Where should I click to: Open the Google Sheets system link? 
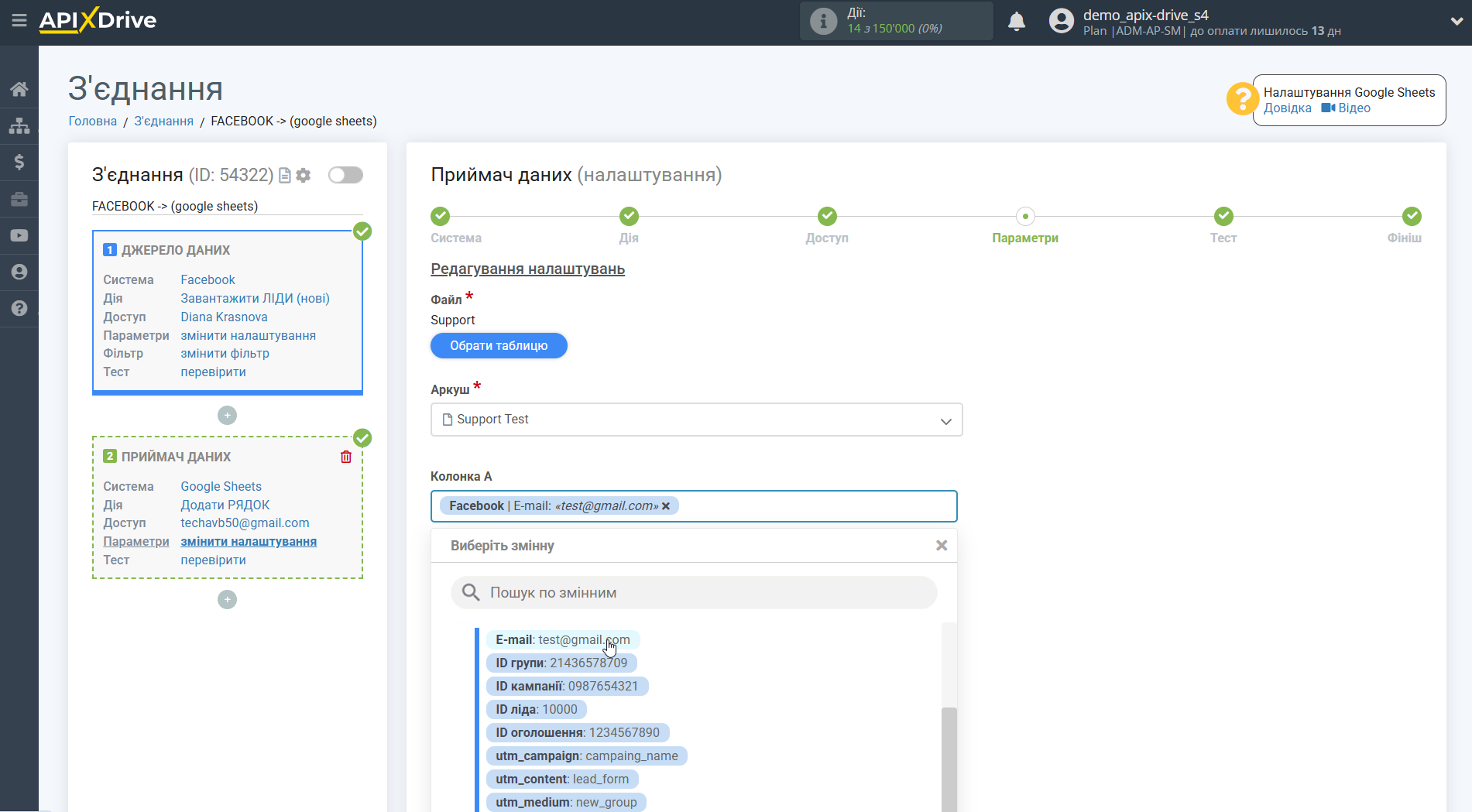click(x=221, y=487)
